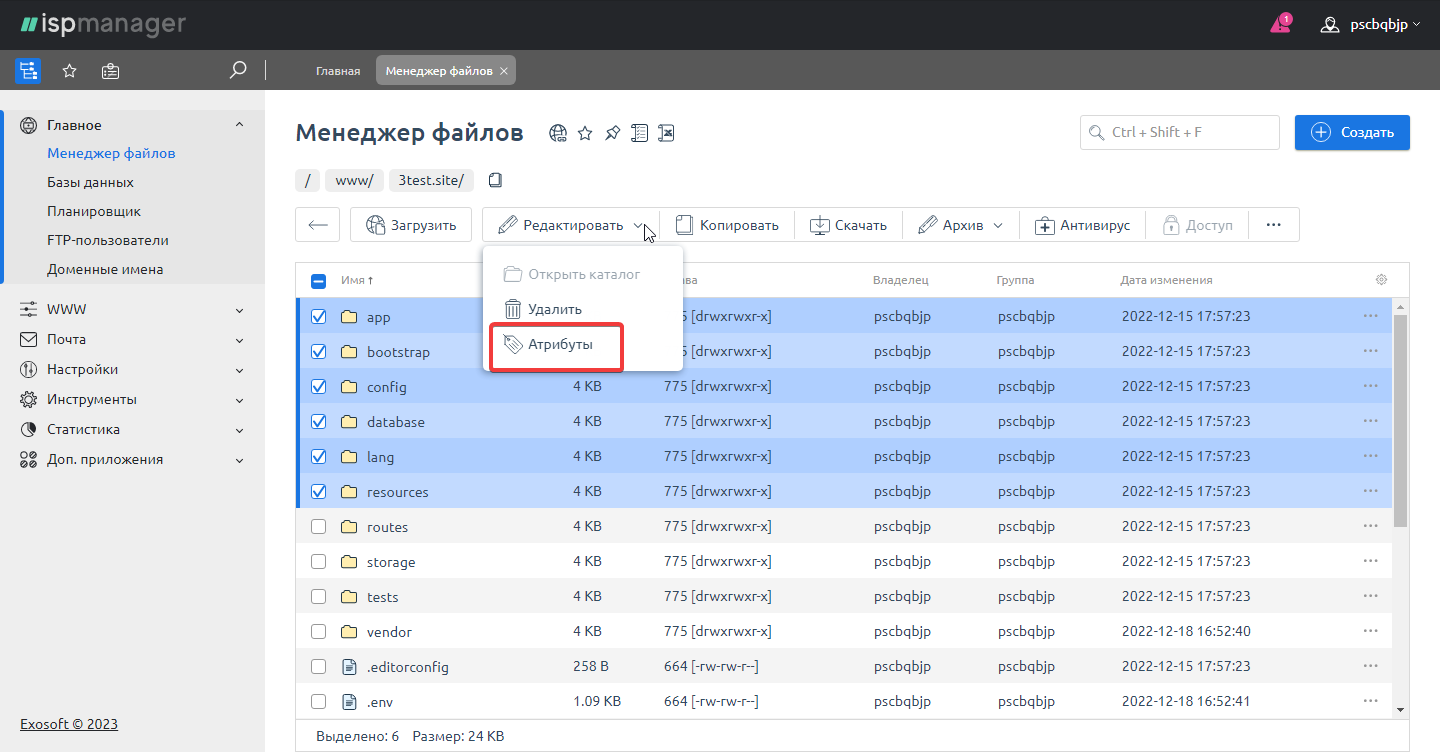1440x752 pixels.
Task: Open favorites star in top navbar
Action: click(69, 70)
